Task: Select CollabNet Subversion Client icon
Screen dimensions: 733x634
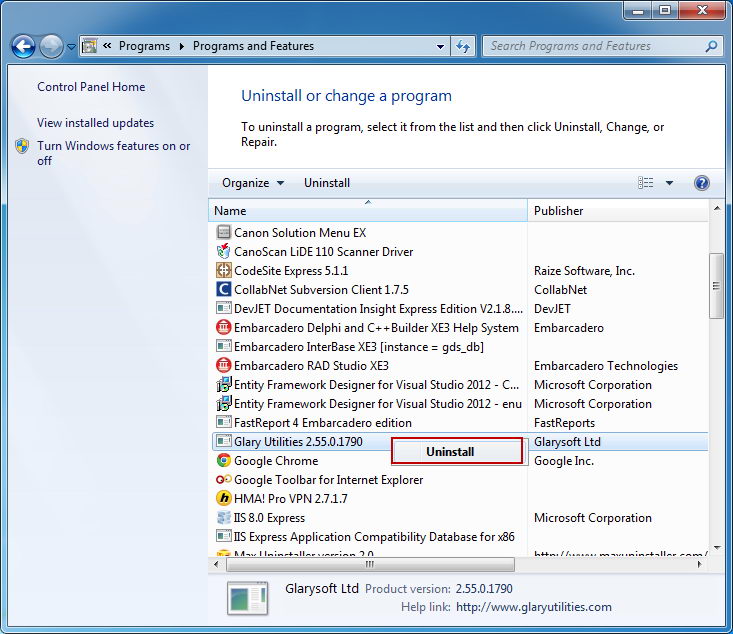Action: click(x=224, y=289)
